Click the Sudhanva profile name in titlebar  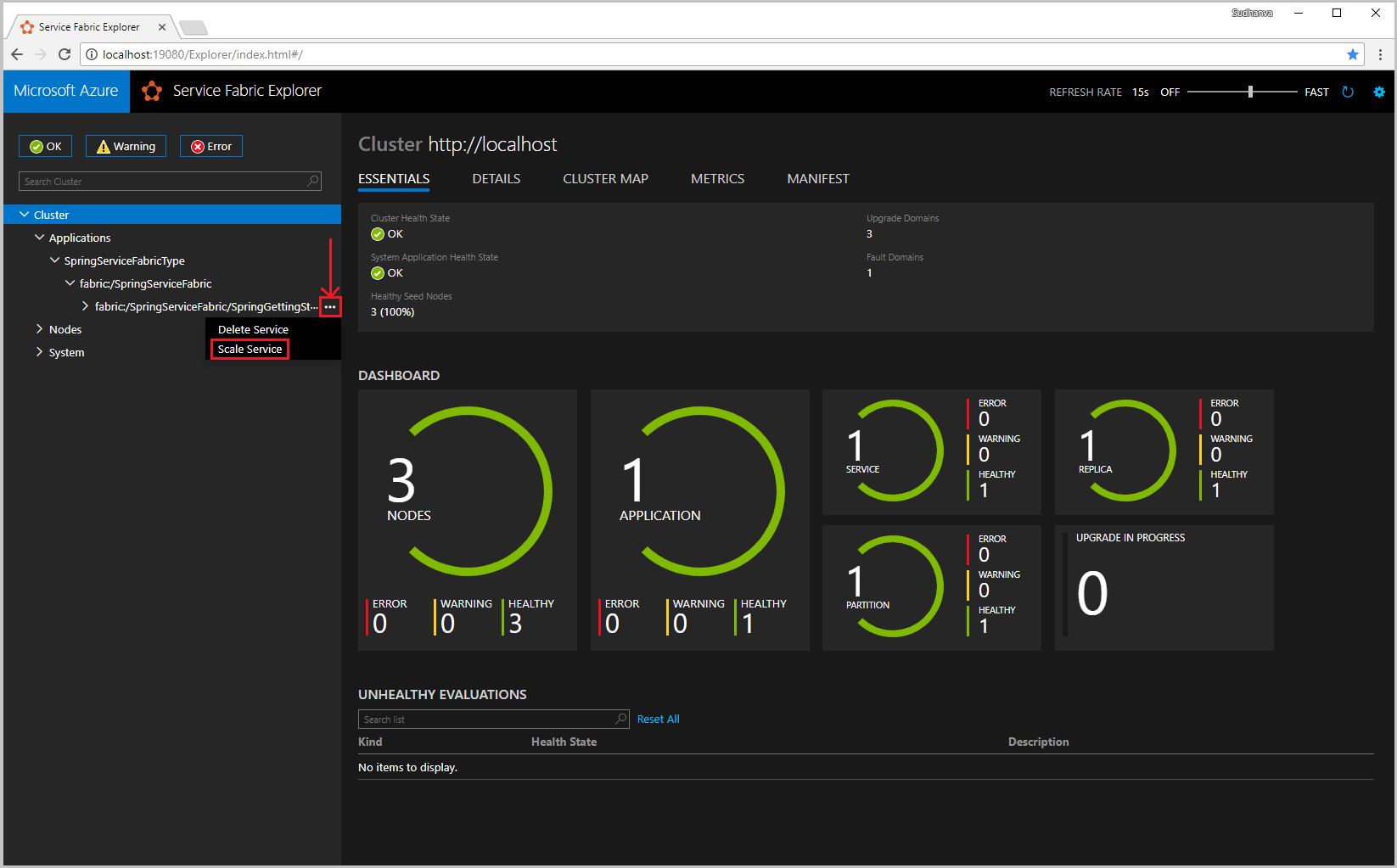[1252, 13]
